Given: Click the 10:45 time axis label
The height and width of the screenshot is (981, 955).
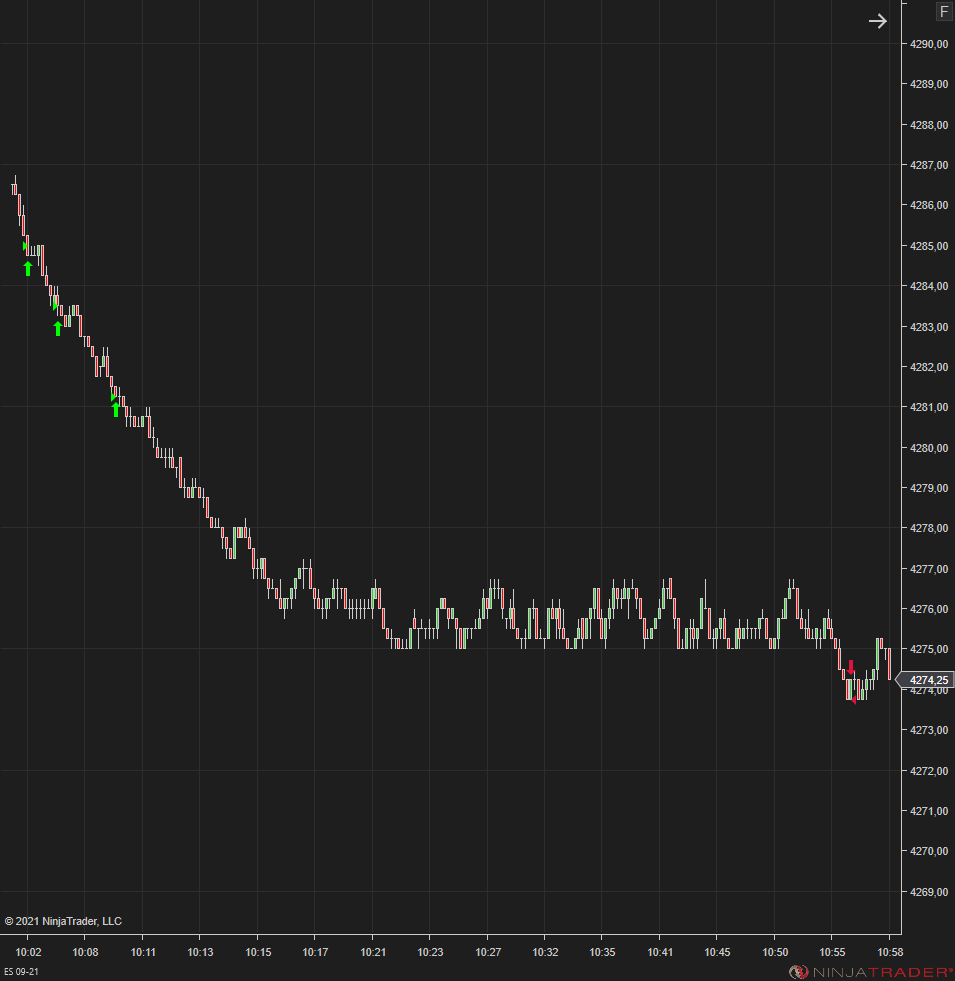Looking at the screenshot, I should tap(717, 952).
